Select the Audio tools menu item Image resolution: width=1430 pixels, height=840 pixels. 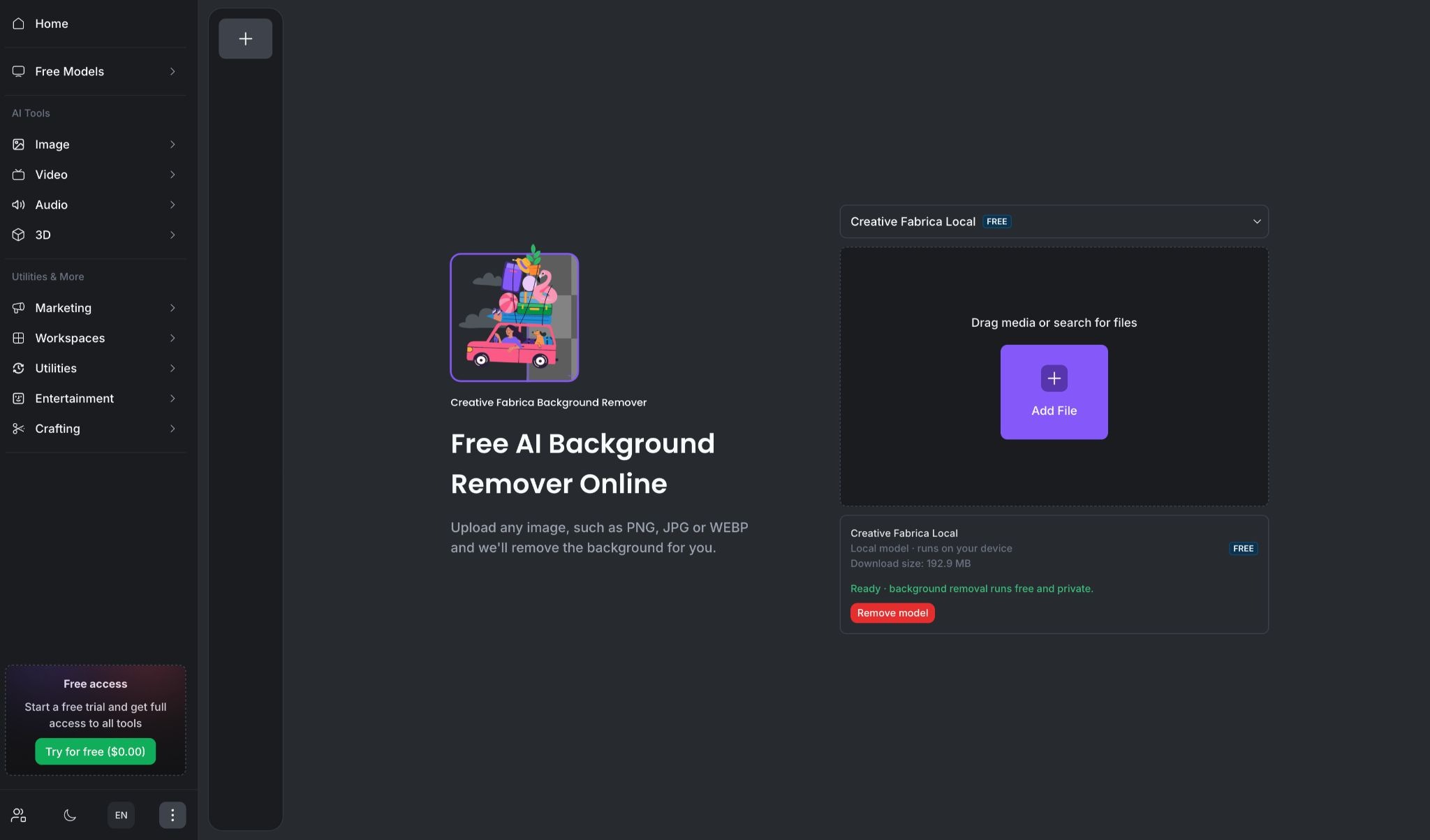click(x=96, y=205)
